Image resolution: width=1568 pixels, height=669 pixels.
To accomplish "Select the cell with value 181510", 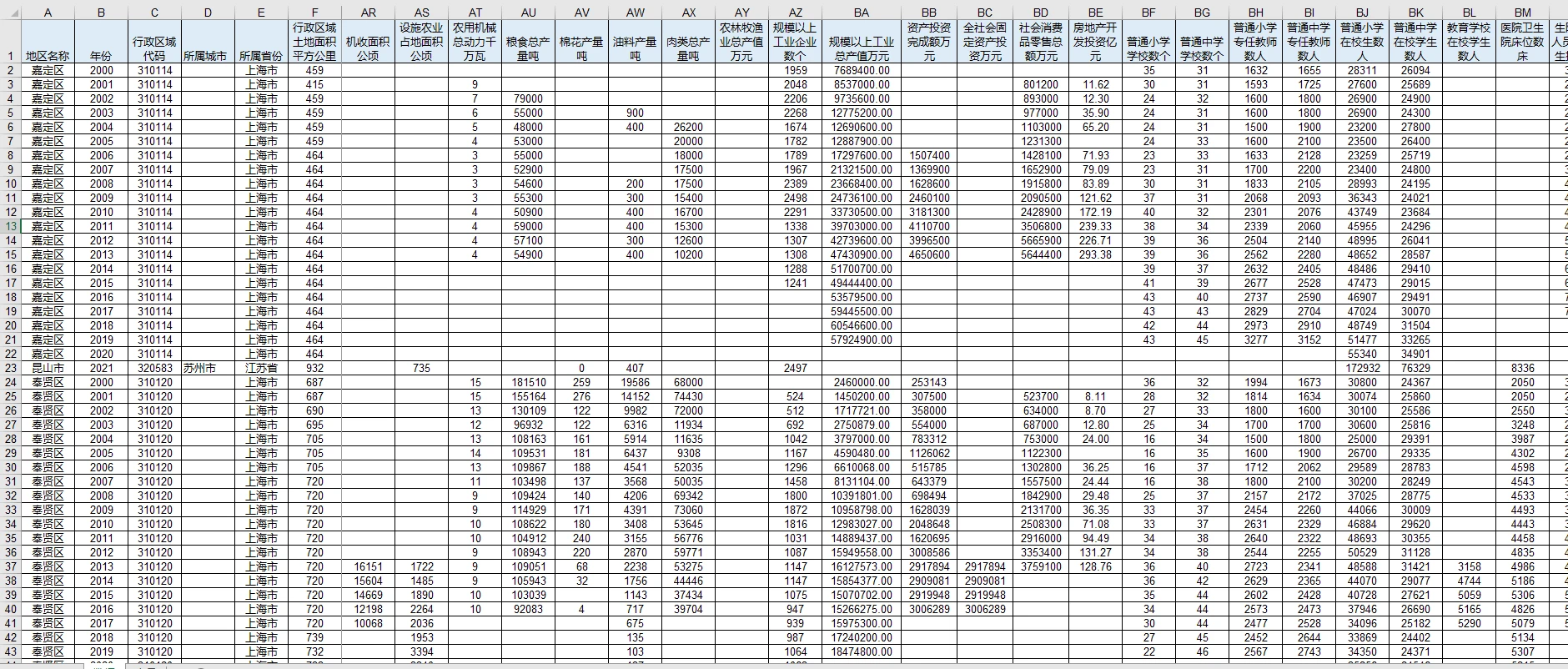I will point(528,382).
